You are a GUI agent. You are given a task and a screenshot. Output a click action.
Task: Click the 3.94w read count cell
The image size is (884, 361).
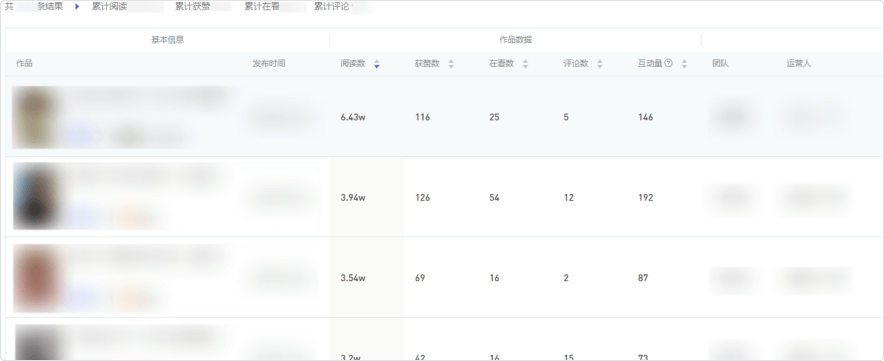pyautogui.click(x=353, y=198)
